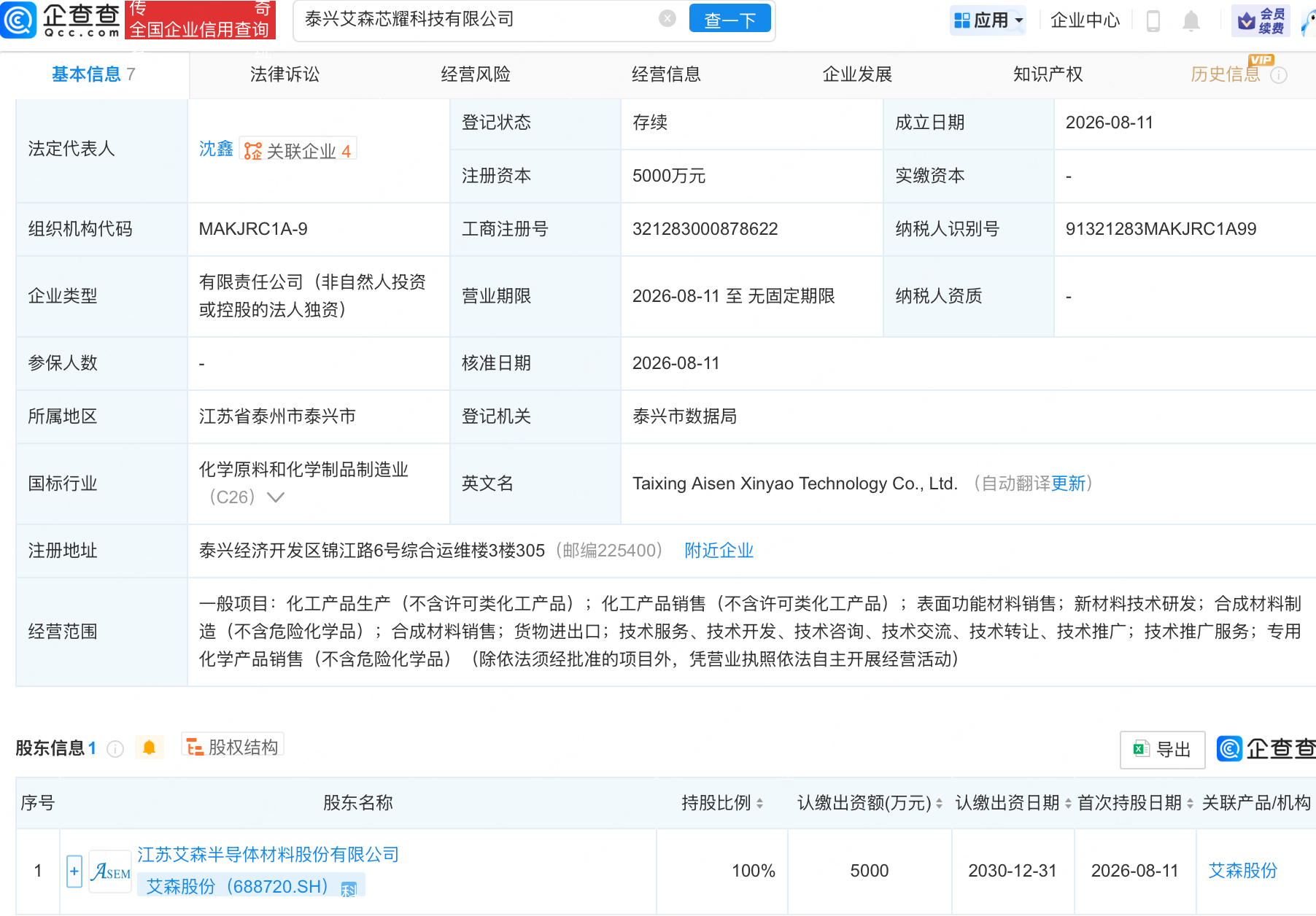Switch to 基本信息 tab
This screenshot has width=1316, height=916.
(93, 74)
